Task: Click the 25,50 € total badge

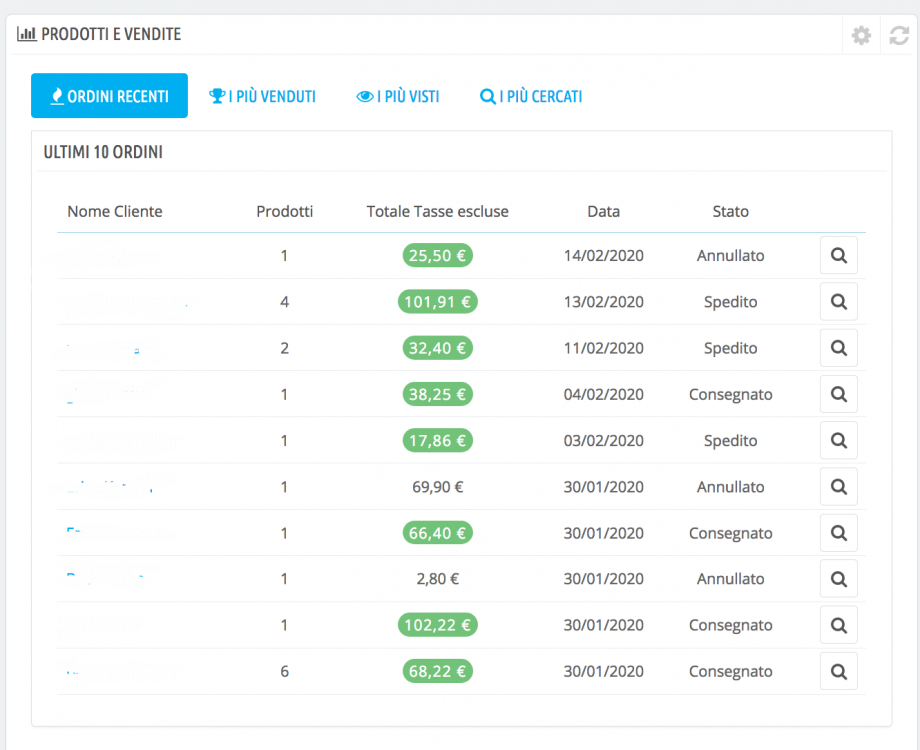Action: point(438,255)
